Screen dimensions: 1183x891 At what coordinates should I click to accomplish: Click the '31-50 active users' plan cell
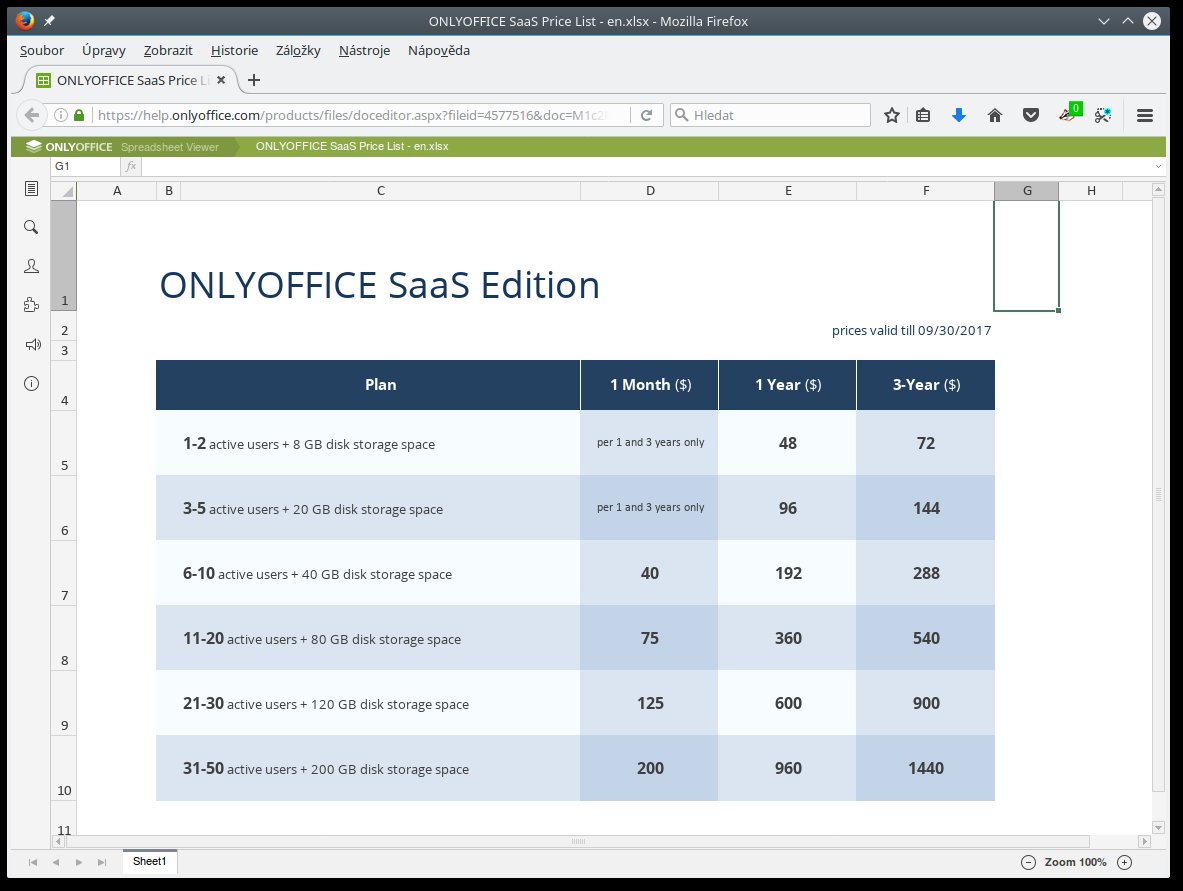point(368,768)
